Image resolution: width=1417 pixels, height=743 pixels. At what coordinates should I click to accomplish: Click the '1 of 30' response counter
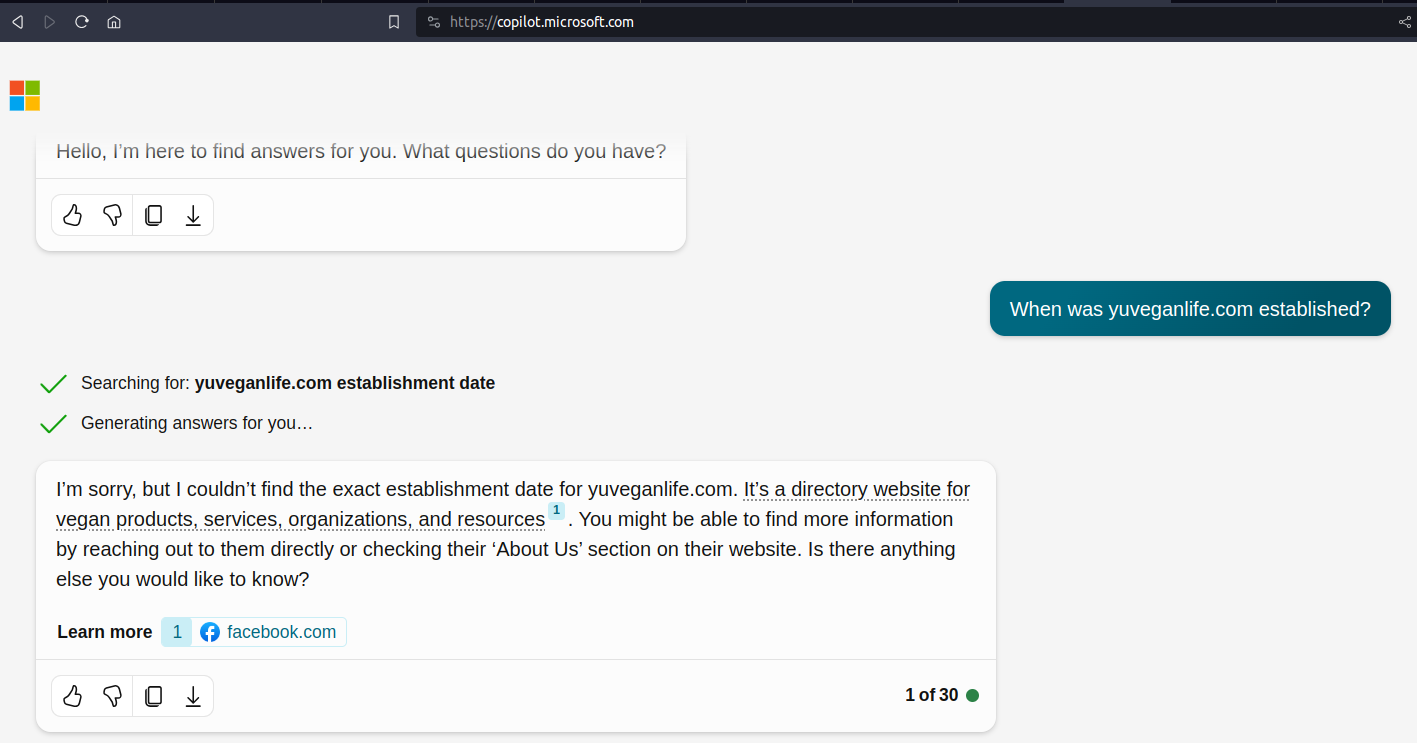tap(931, 695)
